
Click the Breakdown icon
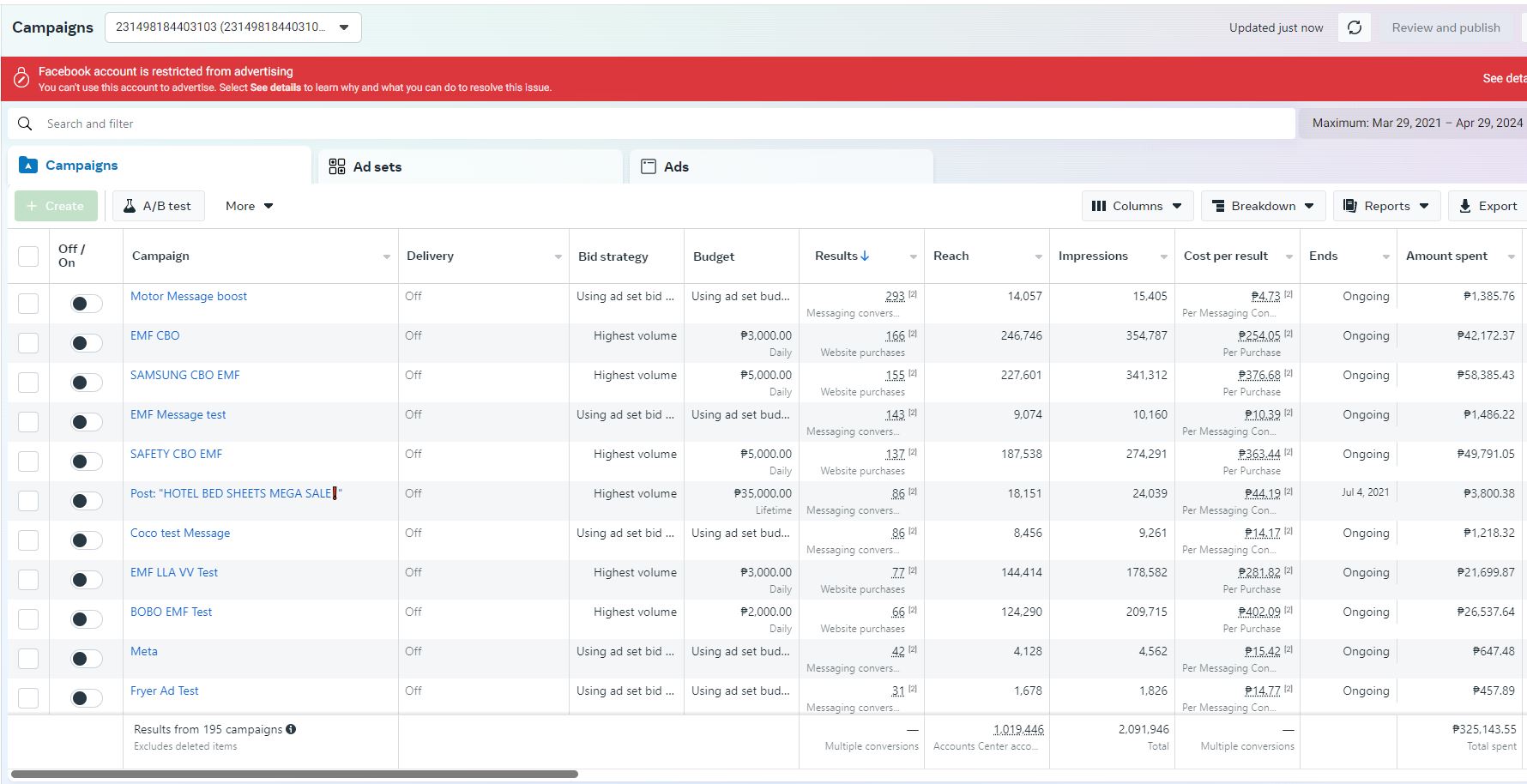tap(1217, 206)
